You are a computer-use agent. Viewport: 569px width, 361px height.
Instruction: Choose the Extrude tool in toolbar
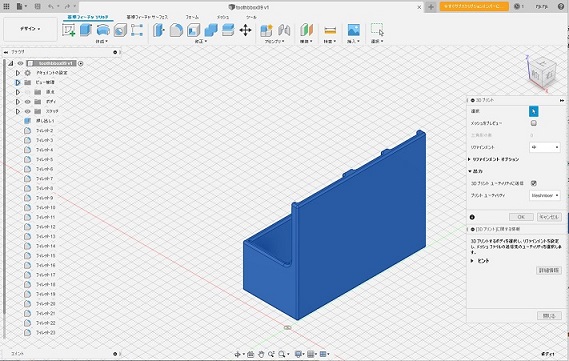tap(86, 30)
